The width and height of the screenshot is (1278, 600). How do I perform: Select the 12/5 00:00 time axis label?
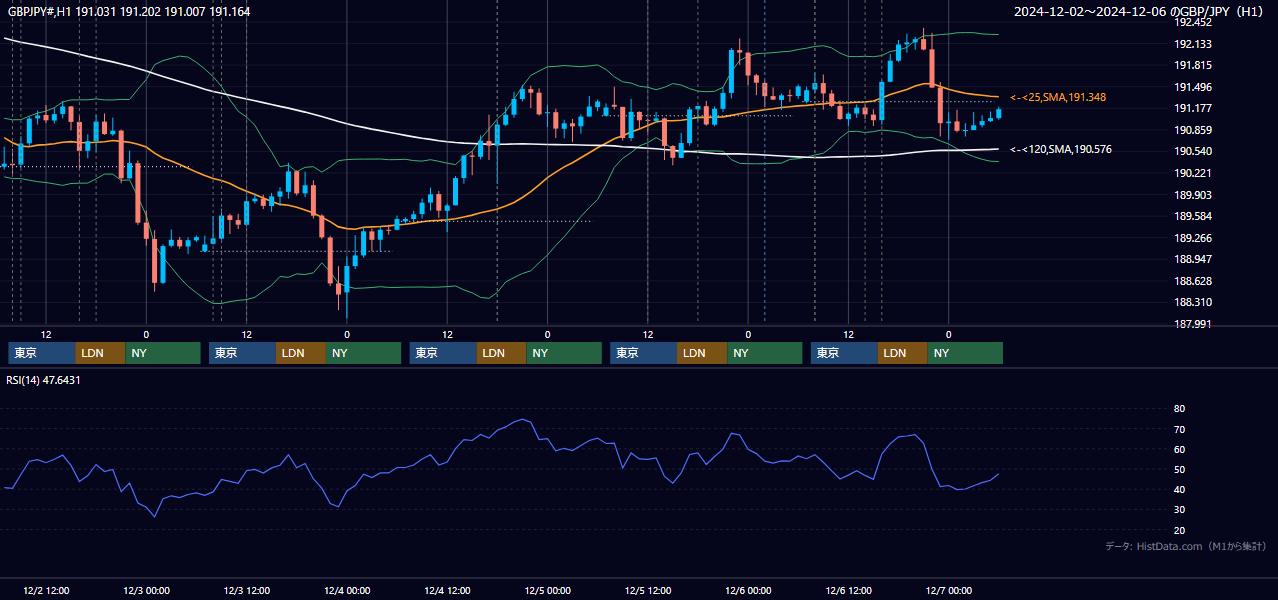547,591
